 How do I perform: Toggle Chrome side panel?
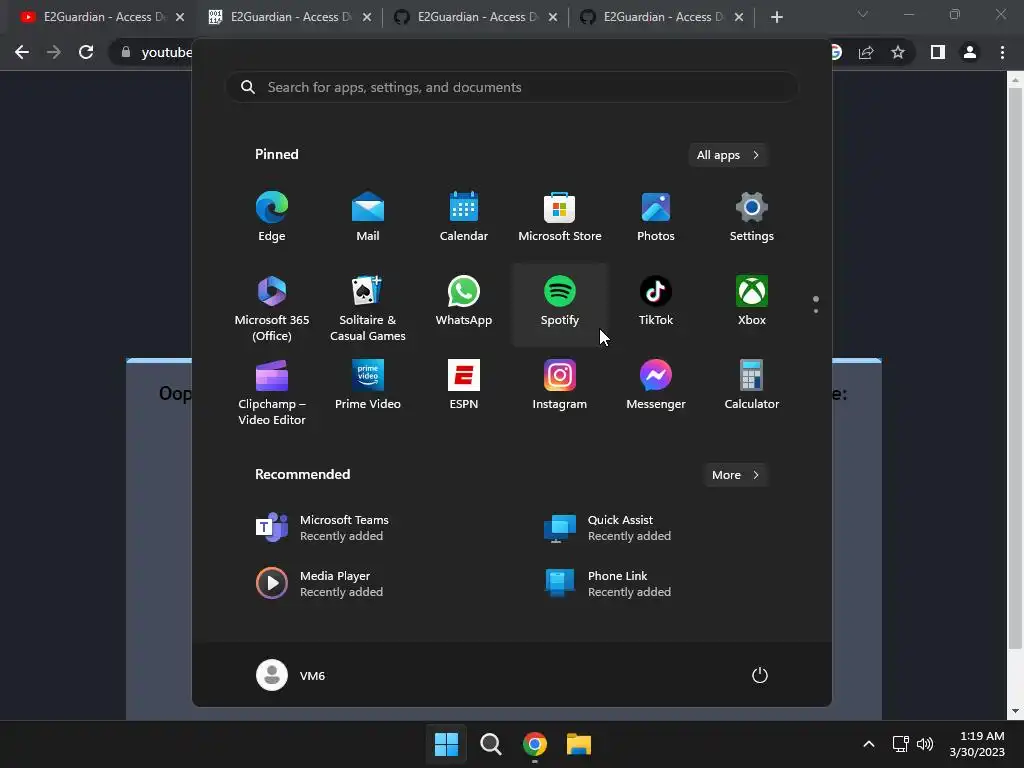pyautogui.click(x=938, y=52)
